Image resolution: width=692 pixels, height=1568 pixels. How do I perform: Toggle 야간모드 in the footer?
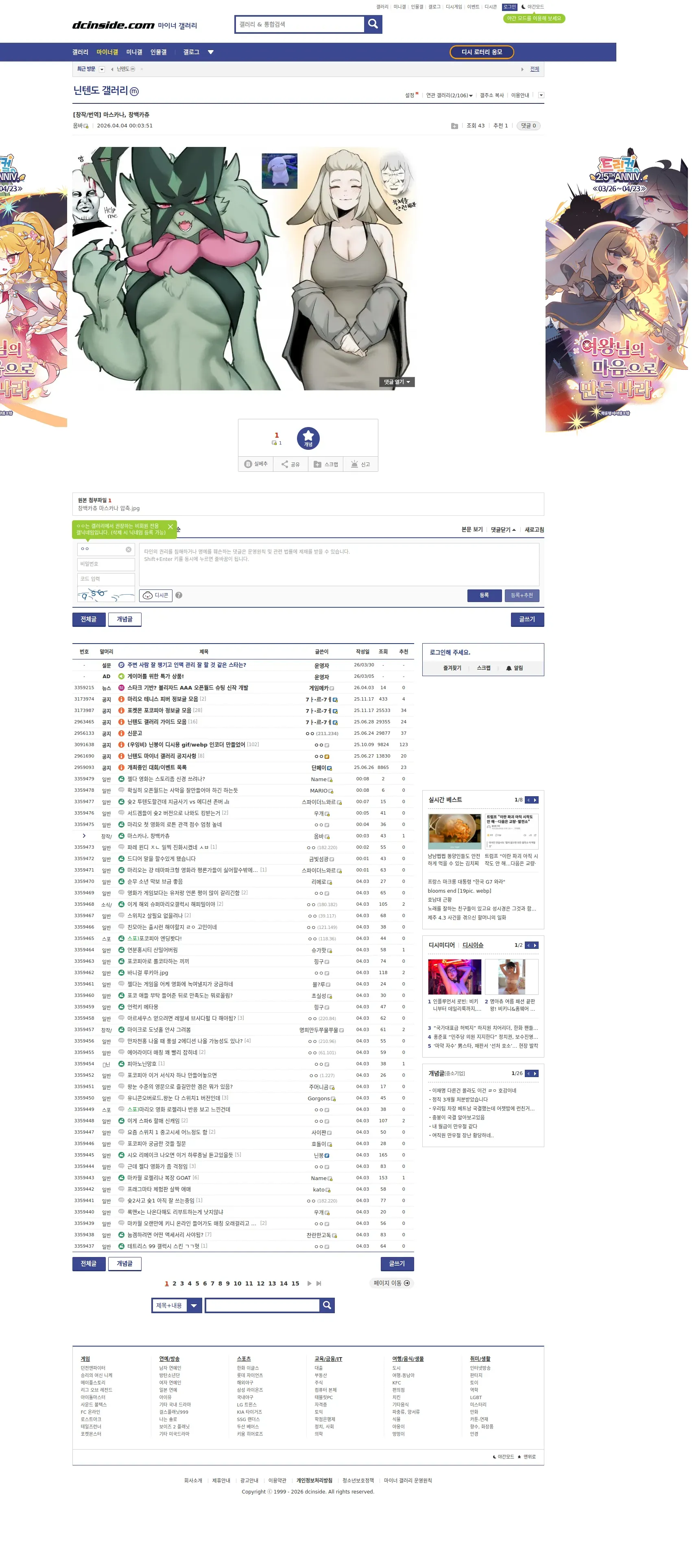click(503, 1456)
